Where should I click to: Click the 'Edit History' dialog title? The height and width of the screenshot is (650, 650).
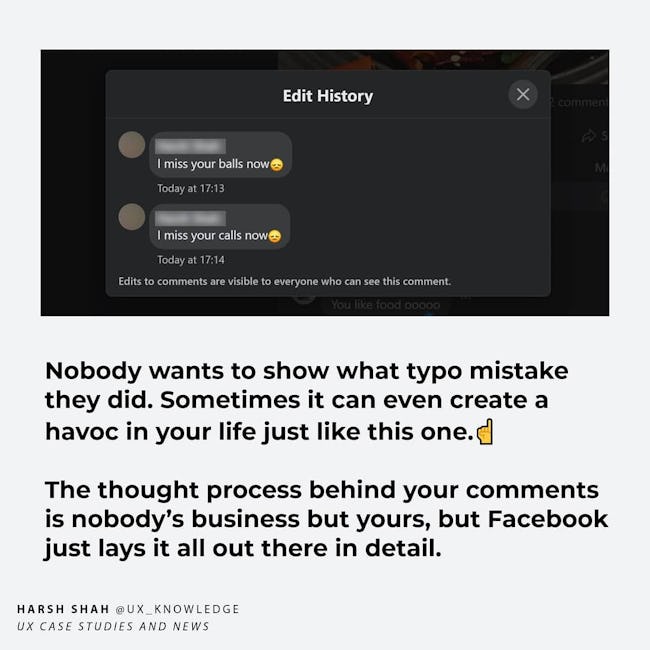pyautogui.click(x=328, y=96)
